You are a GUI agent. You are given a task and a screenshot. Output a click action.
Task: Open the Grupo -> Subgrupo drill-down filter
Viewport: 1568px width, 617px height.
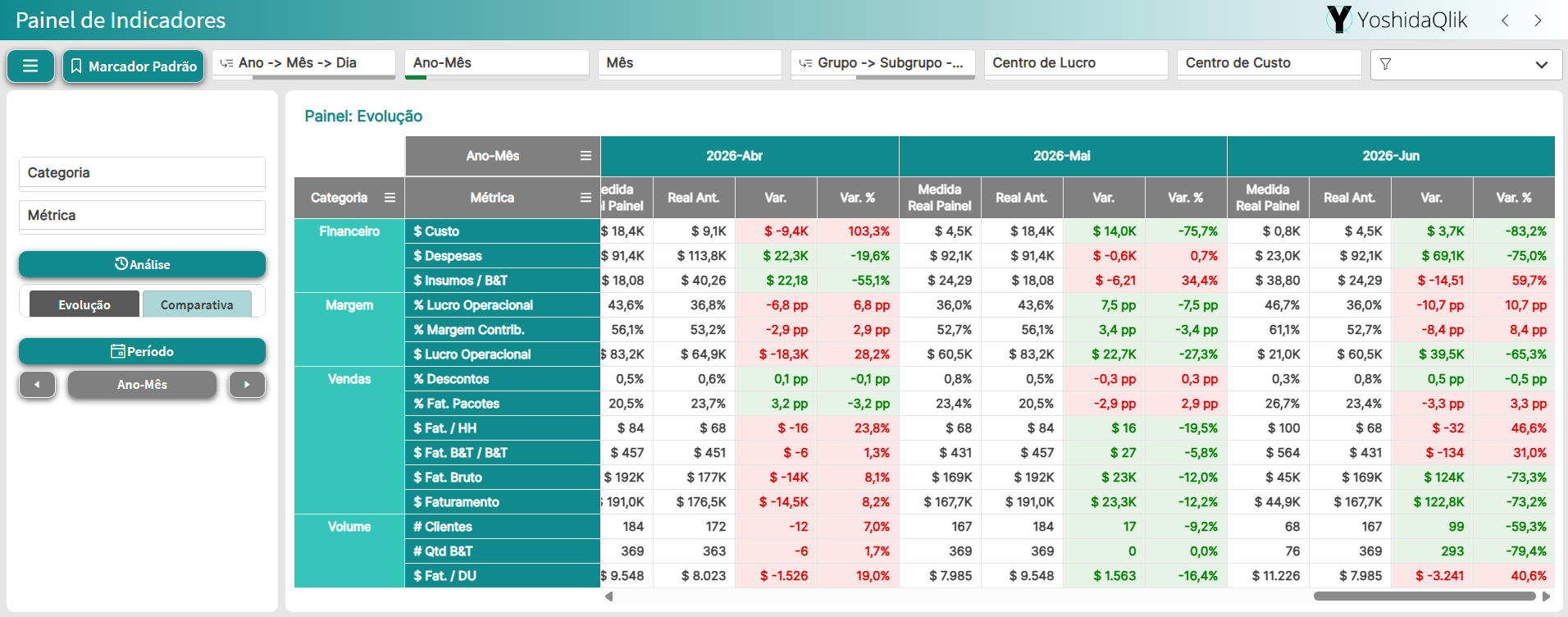pos(882,63)
